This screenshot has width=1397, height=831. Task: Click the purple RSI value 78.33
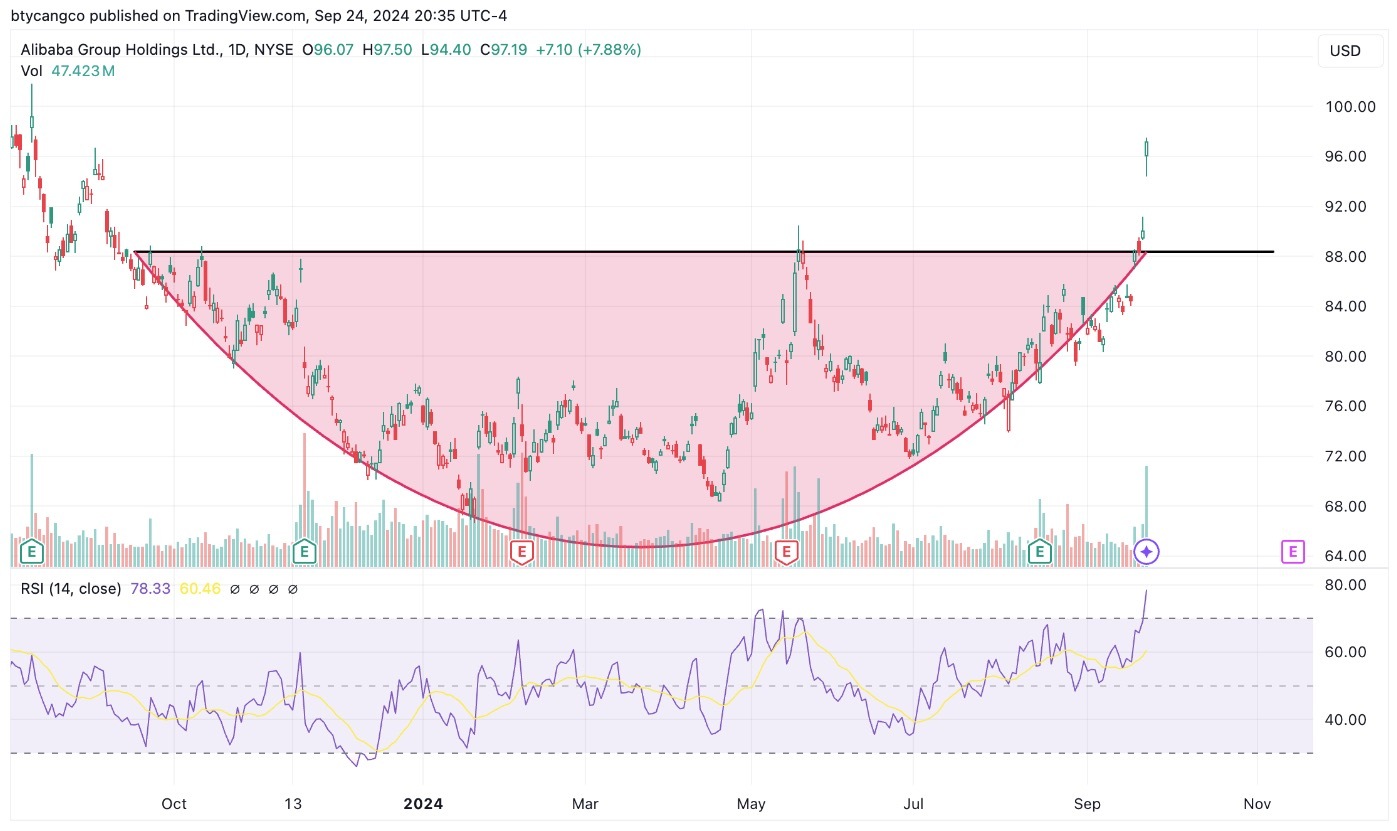tap(150, 589)
